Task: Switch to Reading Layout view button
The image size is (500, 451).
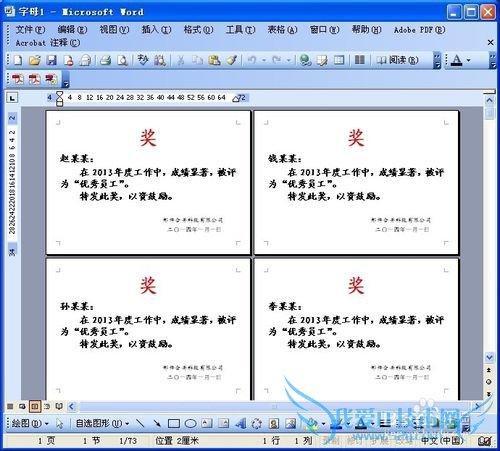Action: (x=59, y=406)
